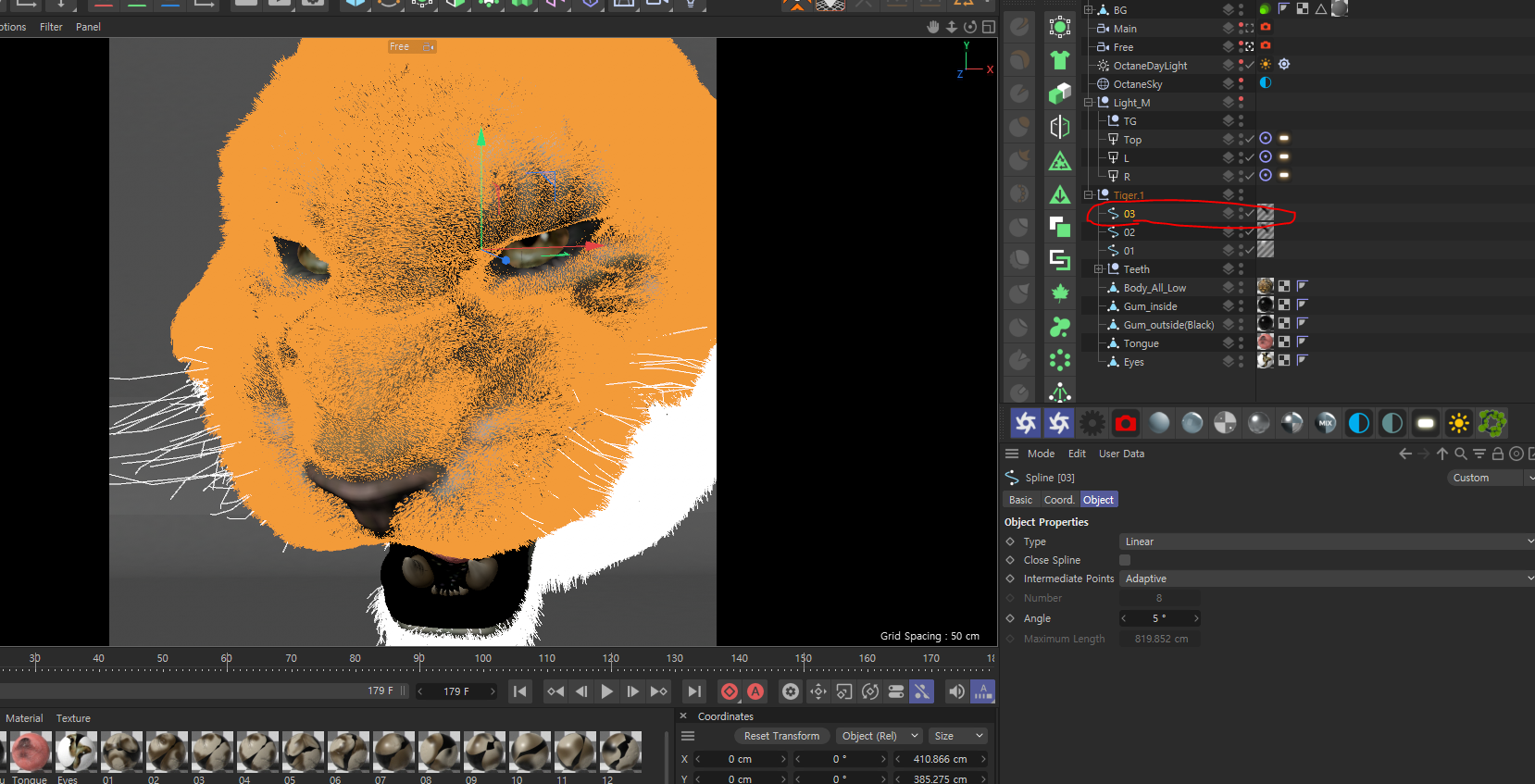Toggle keyframe diamond for Angle parameter
The width and height of the screenshot is (1535, 784).
pyautogui.click(x=1010, y=618)
